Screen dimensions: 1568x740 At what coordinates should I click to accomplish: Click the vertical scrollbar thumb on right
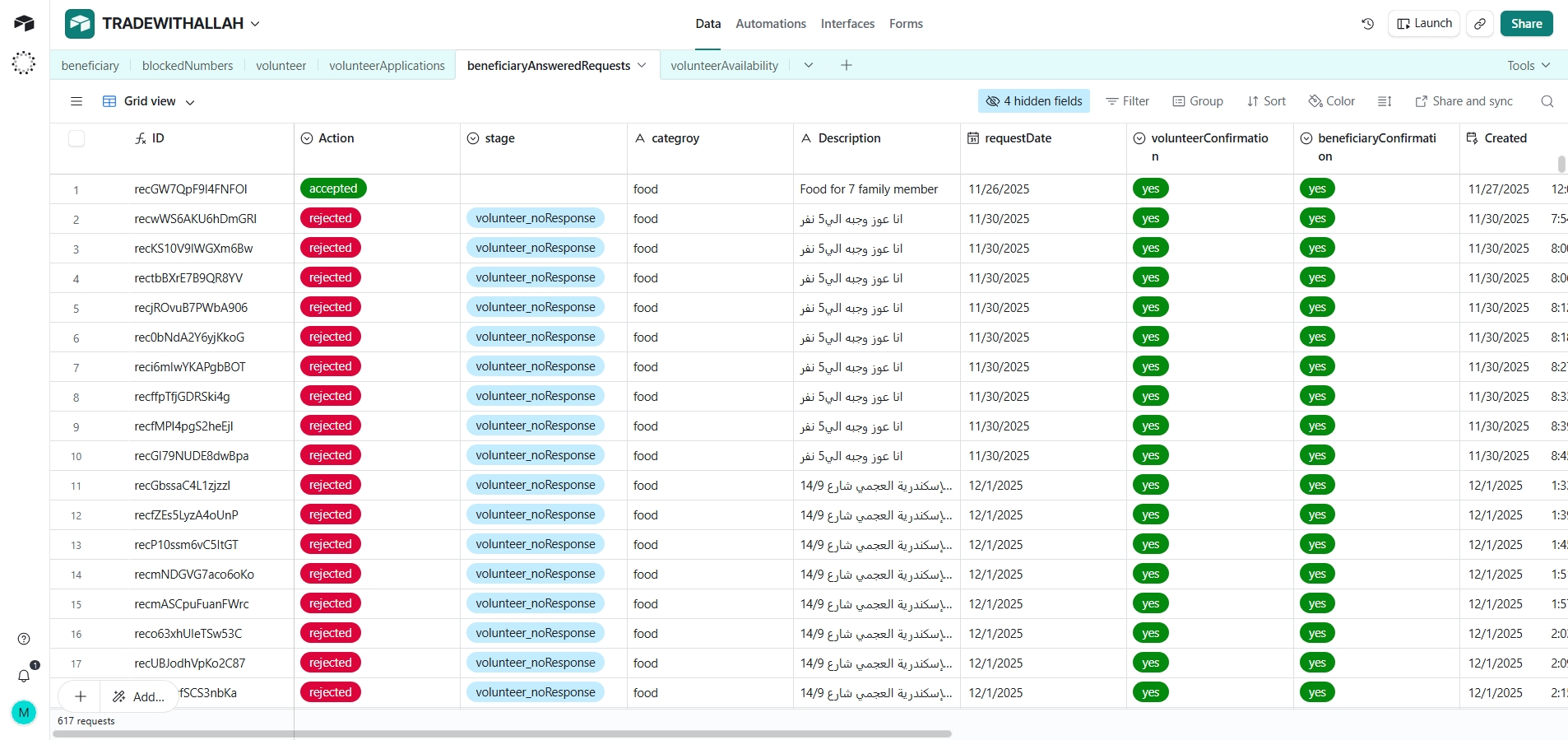(x=1561, y=164)
